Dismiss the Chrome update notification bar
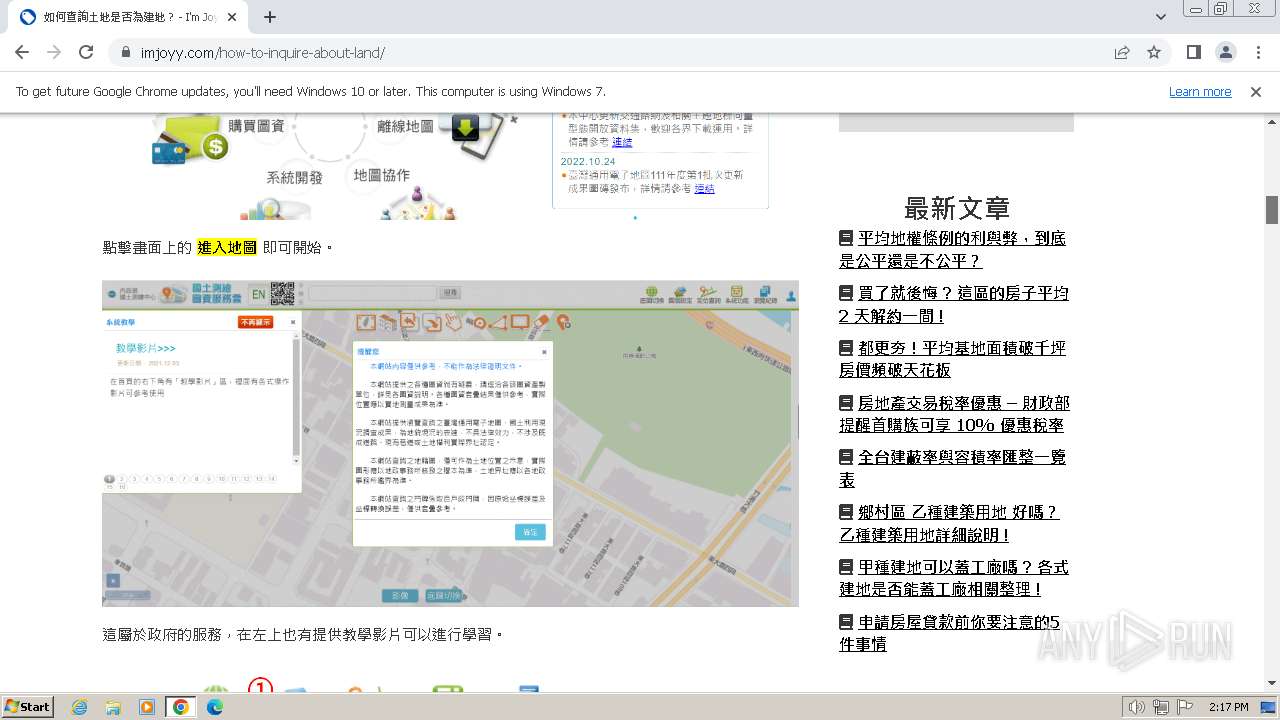 [x=1256, y=91]
